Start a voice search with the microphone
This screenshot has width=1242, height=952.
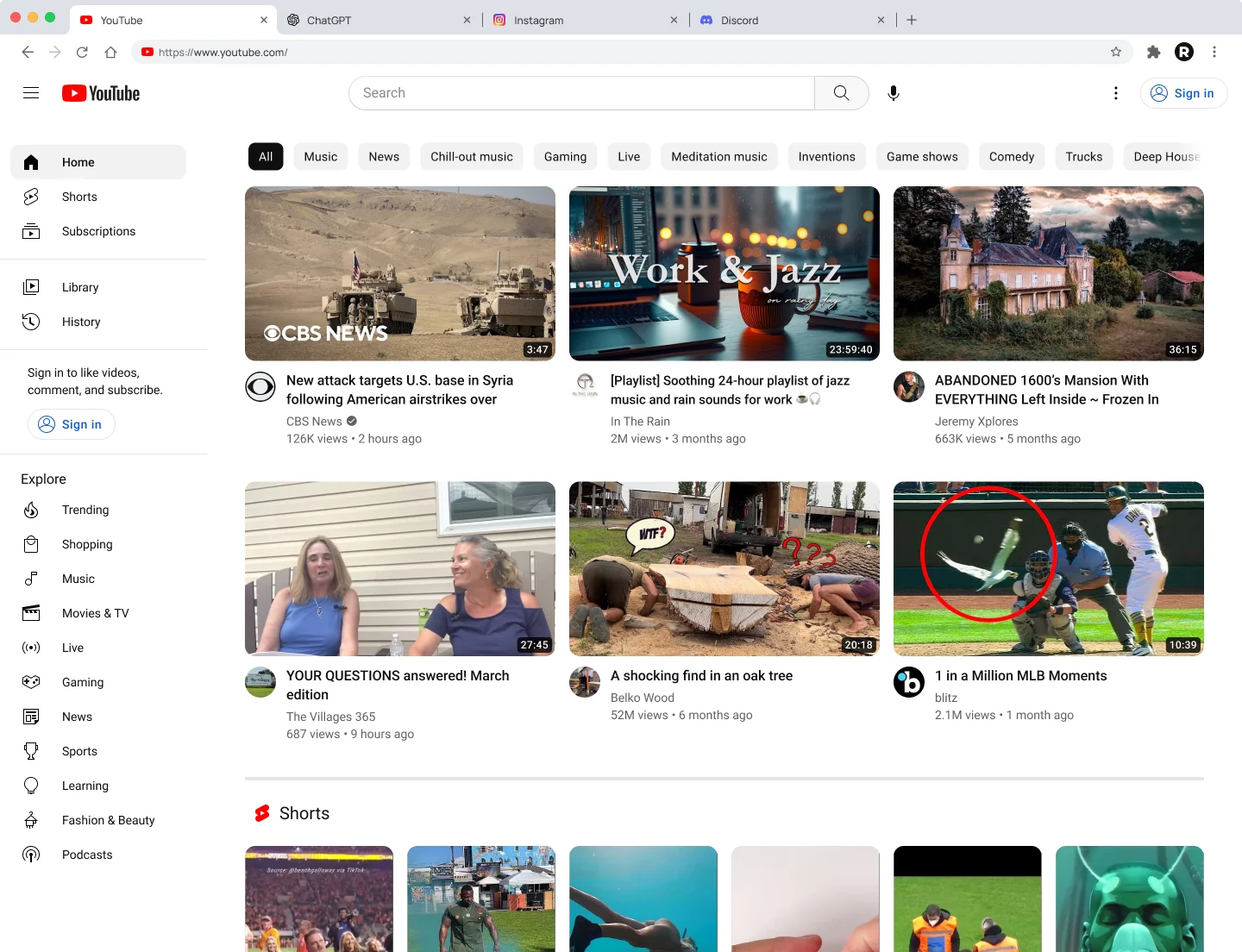tap(894, 92)
